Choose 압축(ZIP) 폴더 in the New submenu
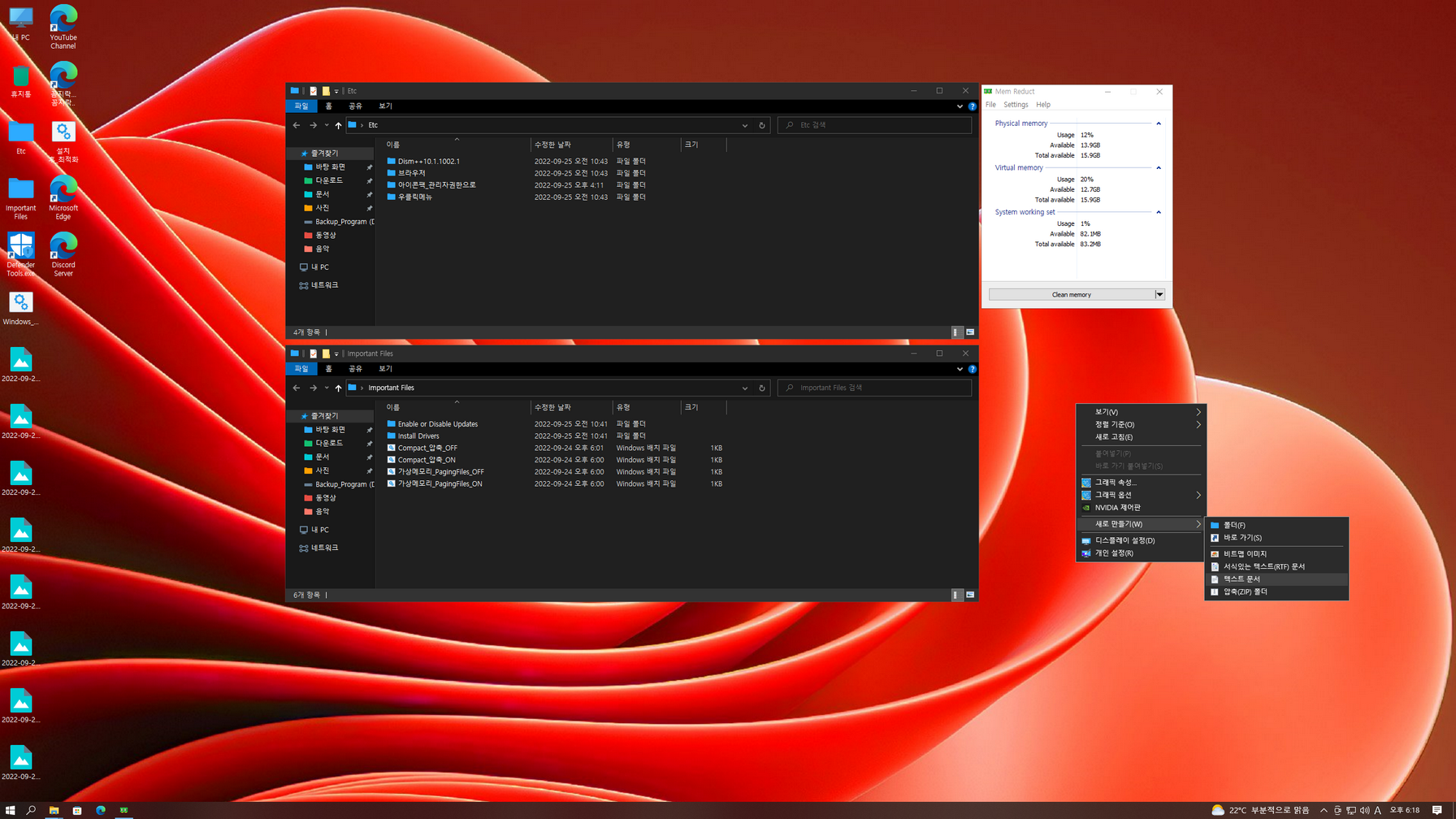Screen dimensions: 1456x819 1276,591
